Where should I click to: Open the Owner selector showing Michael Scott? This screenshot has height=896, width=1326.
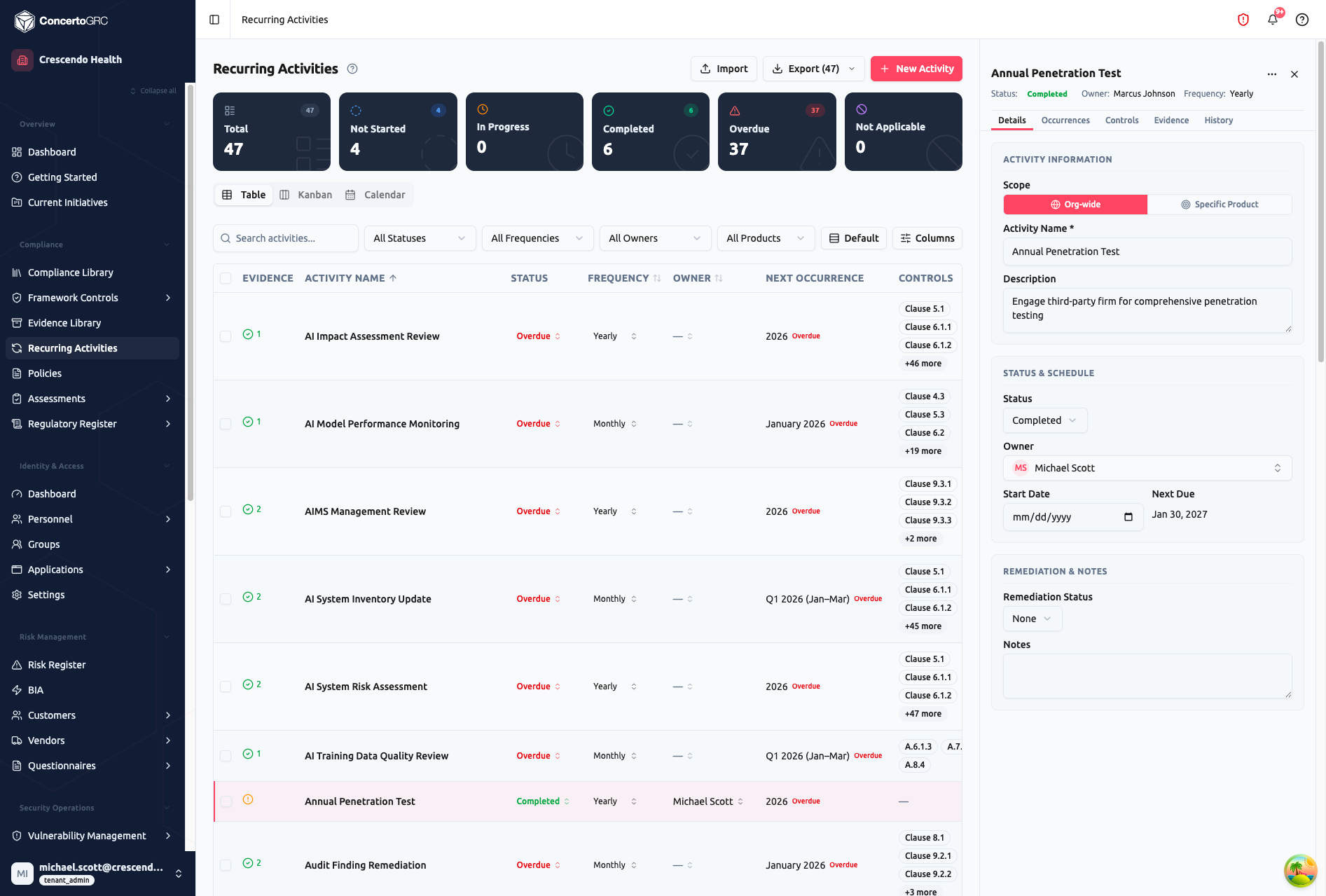tap(1147, 468)
